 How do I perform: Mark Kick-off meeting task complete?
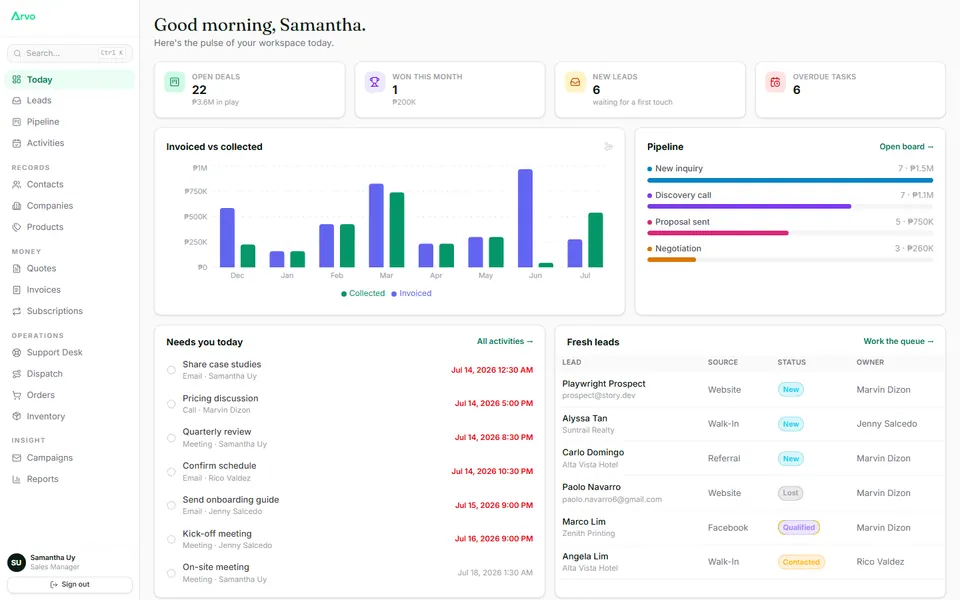click(171, 539)
